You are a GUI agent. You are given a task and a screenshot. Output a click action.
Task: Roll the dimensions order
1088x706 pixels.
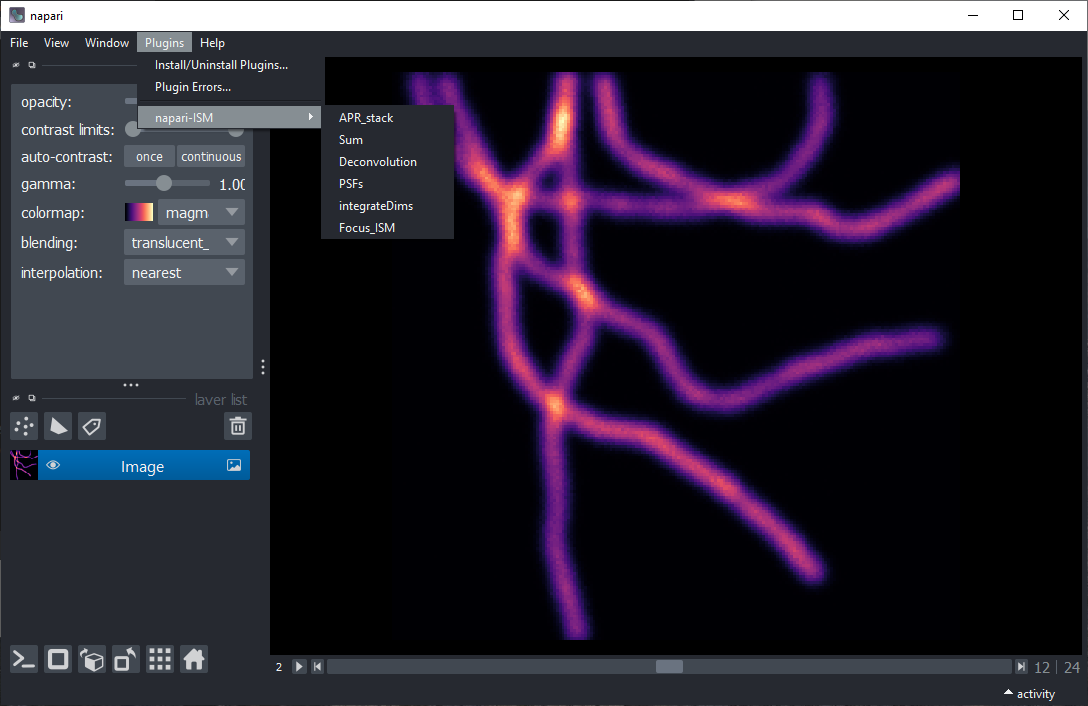click(92, 659)
